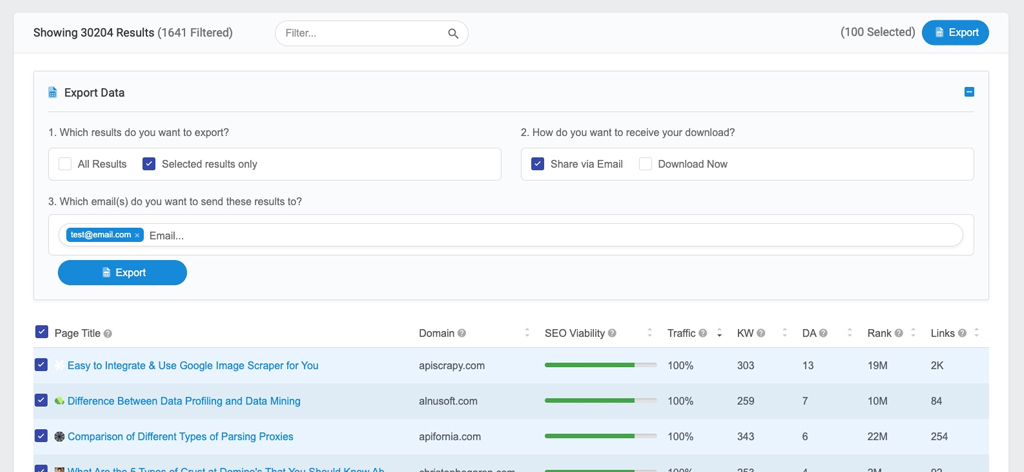The width and height of the screenshot is (1024, 472).
Task: Click the search magnifier icon in Filter box
Action: (453, 33)
